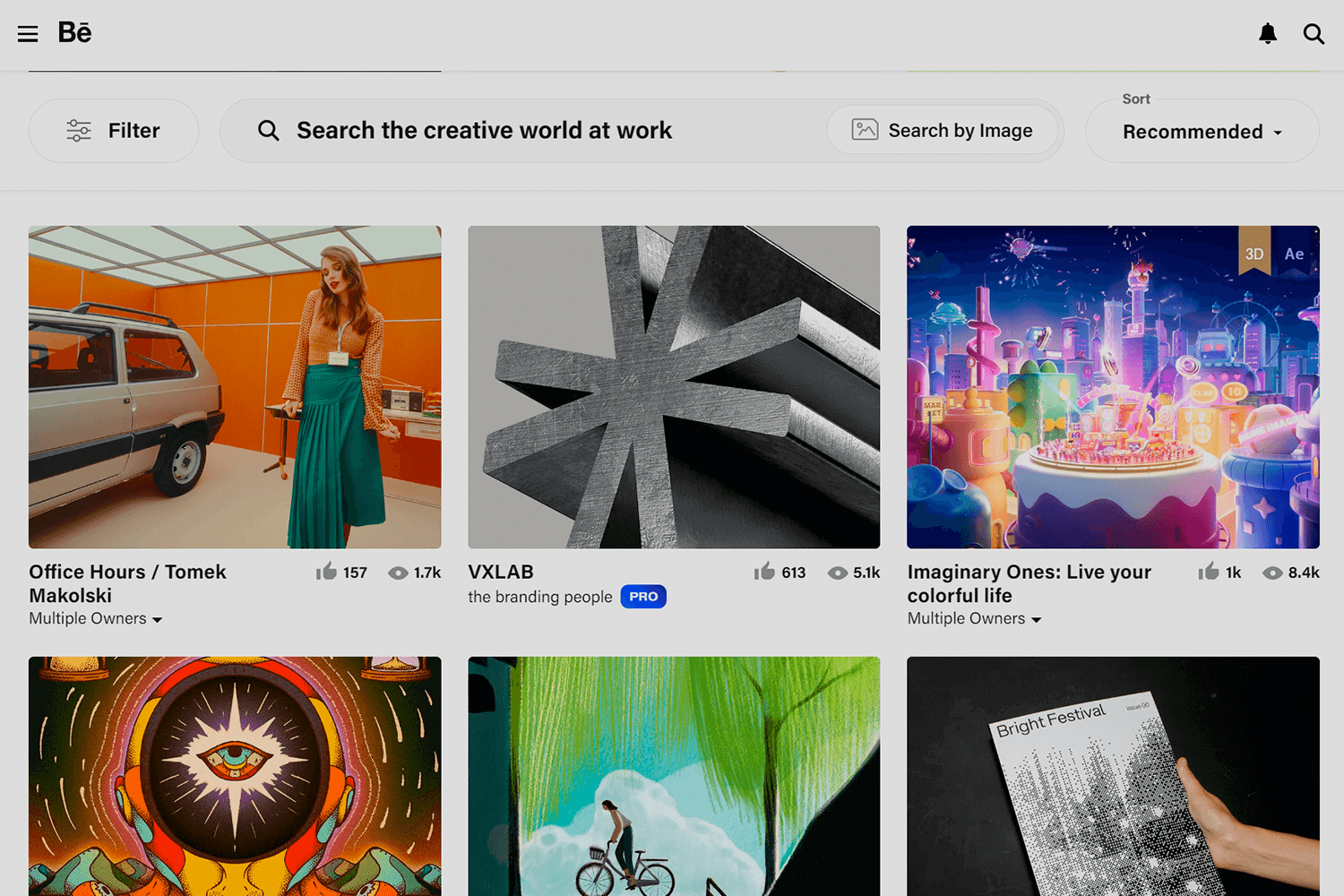This screenshot has height=896, width=1344.
Task: Click views eye icon showing 1.7k
Action: tap(398, 573)
